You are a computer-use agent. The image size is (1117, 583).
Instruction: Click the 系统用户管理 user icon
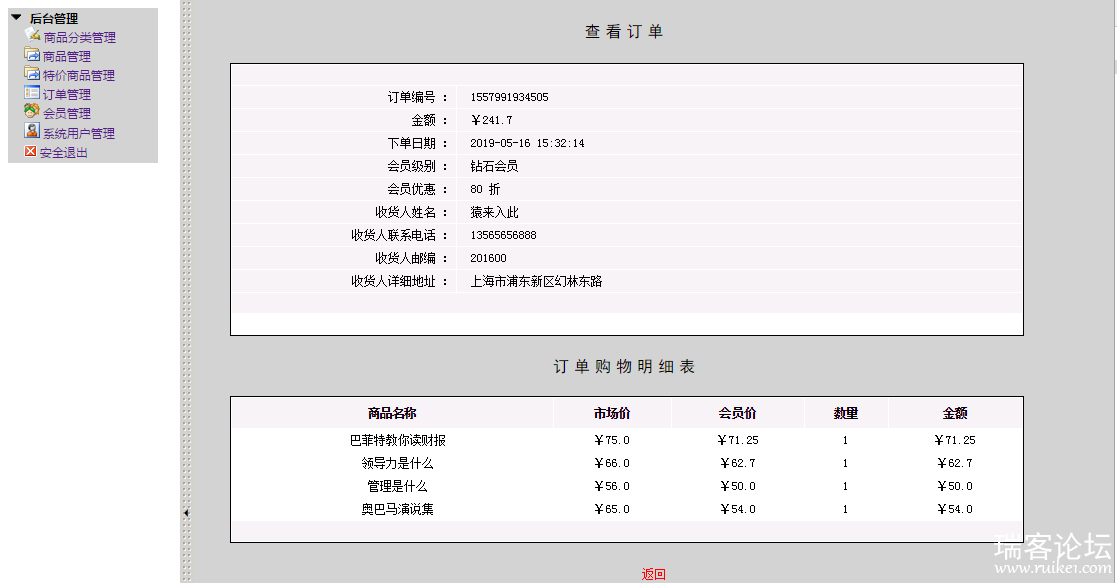click(x=31, y=130)
